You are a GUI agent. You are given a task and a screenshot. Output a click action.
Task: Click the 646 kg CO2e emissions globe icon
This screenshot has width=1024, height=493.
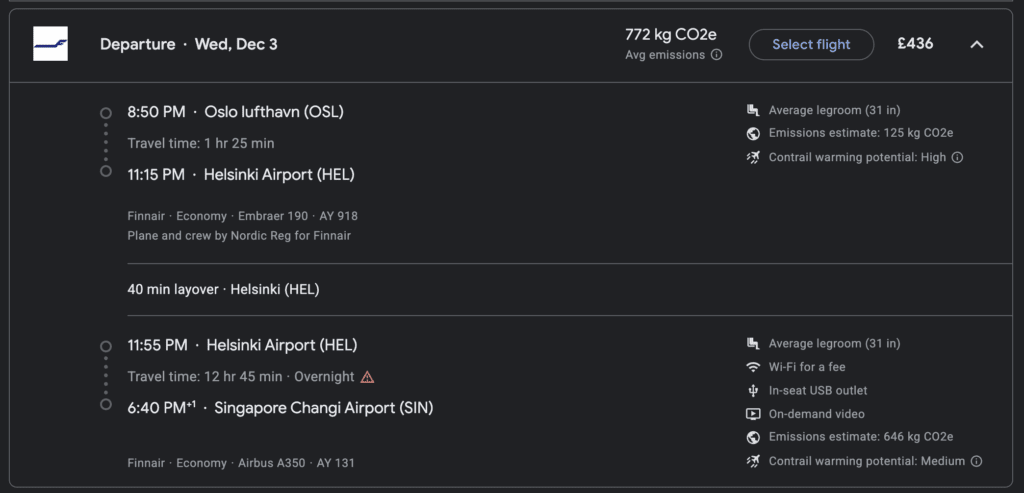coord(753,437)
